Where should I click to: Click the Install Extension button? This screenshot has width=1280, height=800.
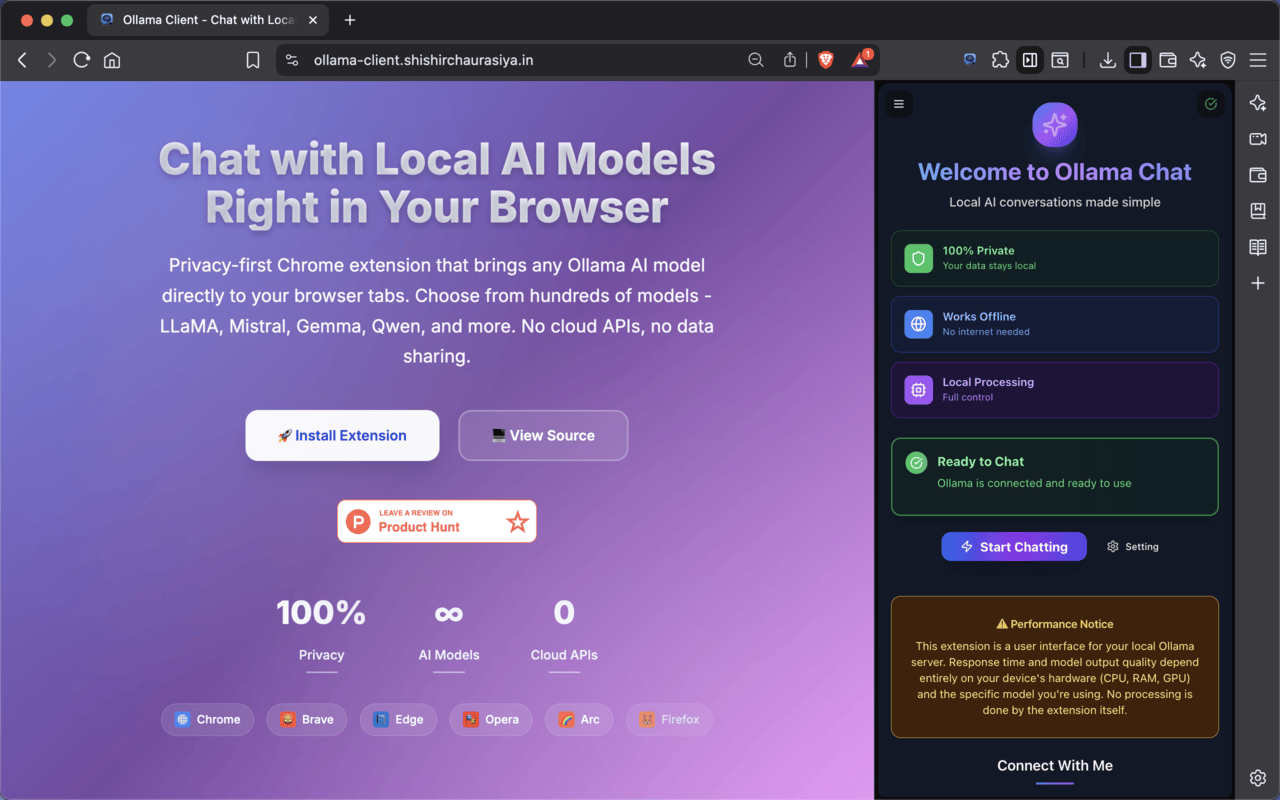click(x=342, y=435)
